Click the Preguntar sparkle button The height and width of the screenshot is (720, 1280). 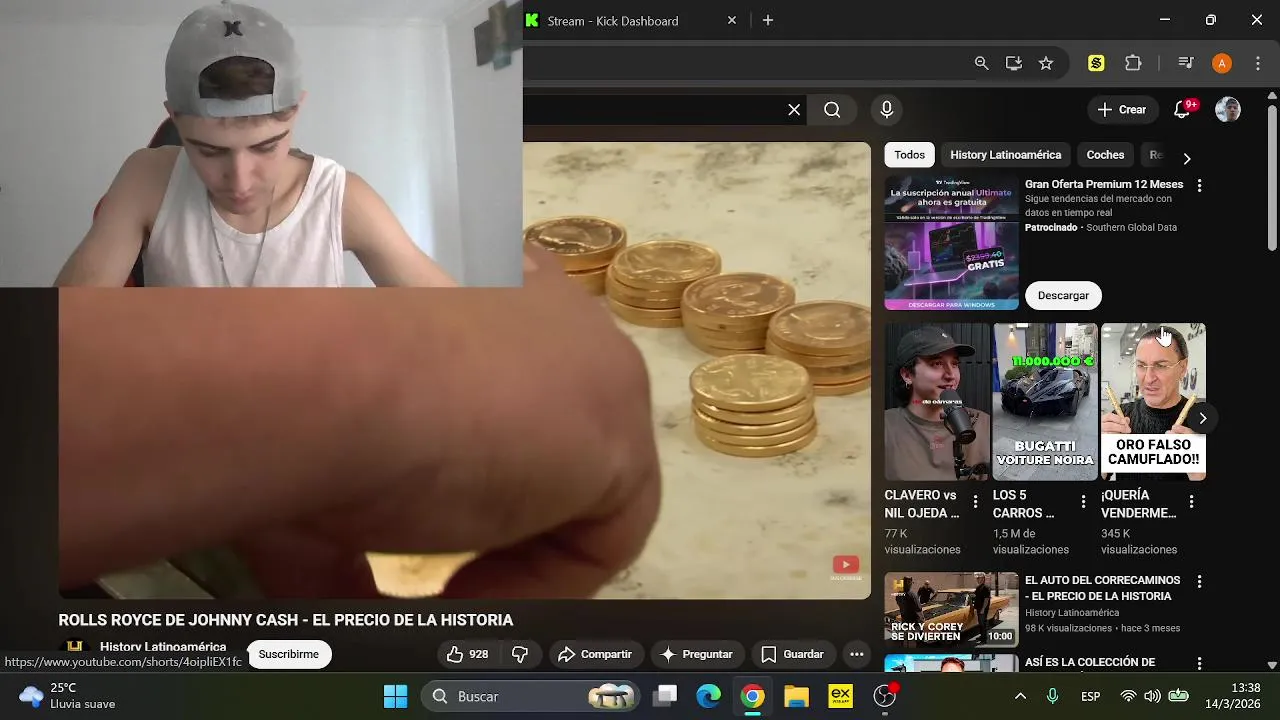pos(697,654)
